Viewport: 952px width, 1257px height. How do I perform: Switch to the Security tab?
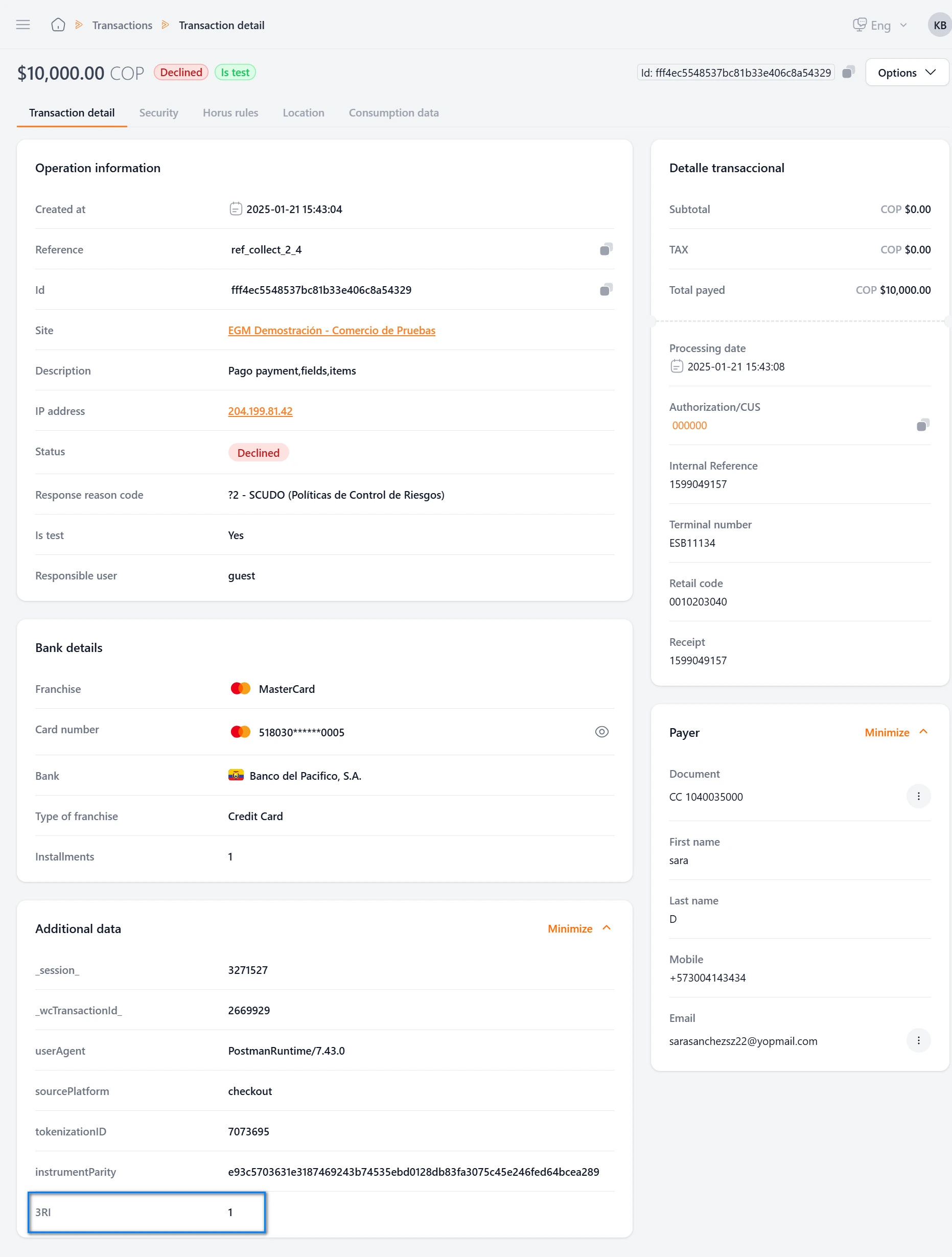(158, 112)
